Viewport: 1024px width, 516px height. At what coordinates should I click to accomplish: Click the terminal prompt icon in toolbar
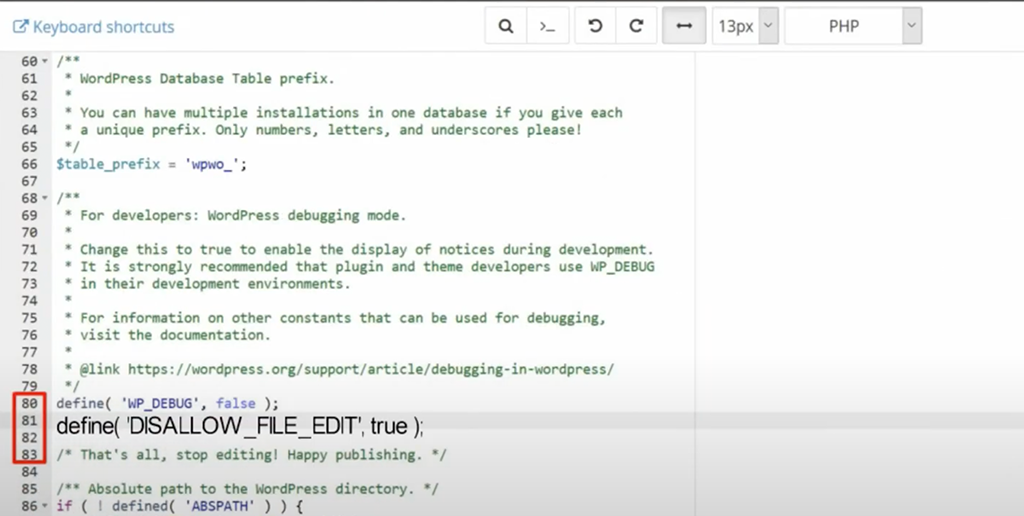(x=547, y=27)
